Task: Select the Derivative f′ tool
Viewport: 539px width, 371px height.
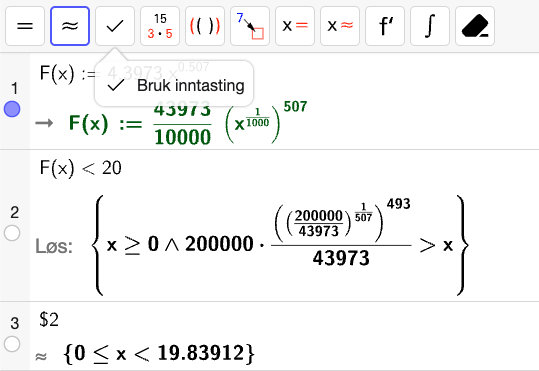Action: pos(385,26)
